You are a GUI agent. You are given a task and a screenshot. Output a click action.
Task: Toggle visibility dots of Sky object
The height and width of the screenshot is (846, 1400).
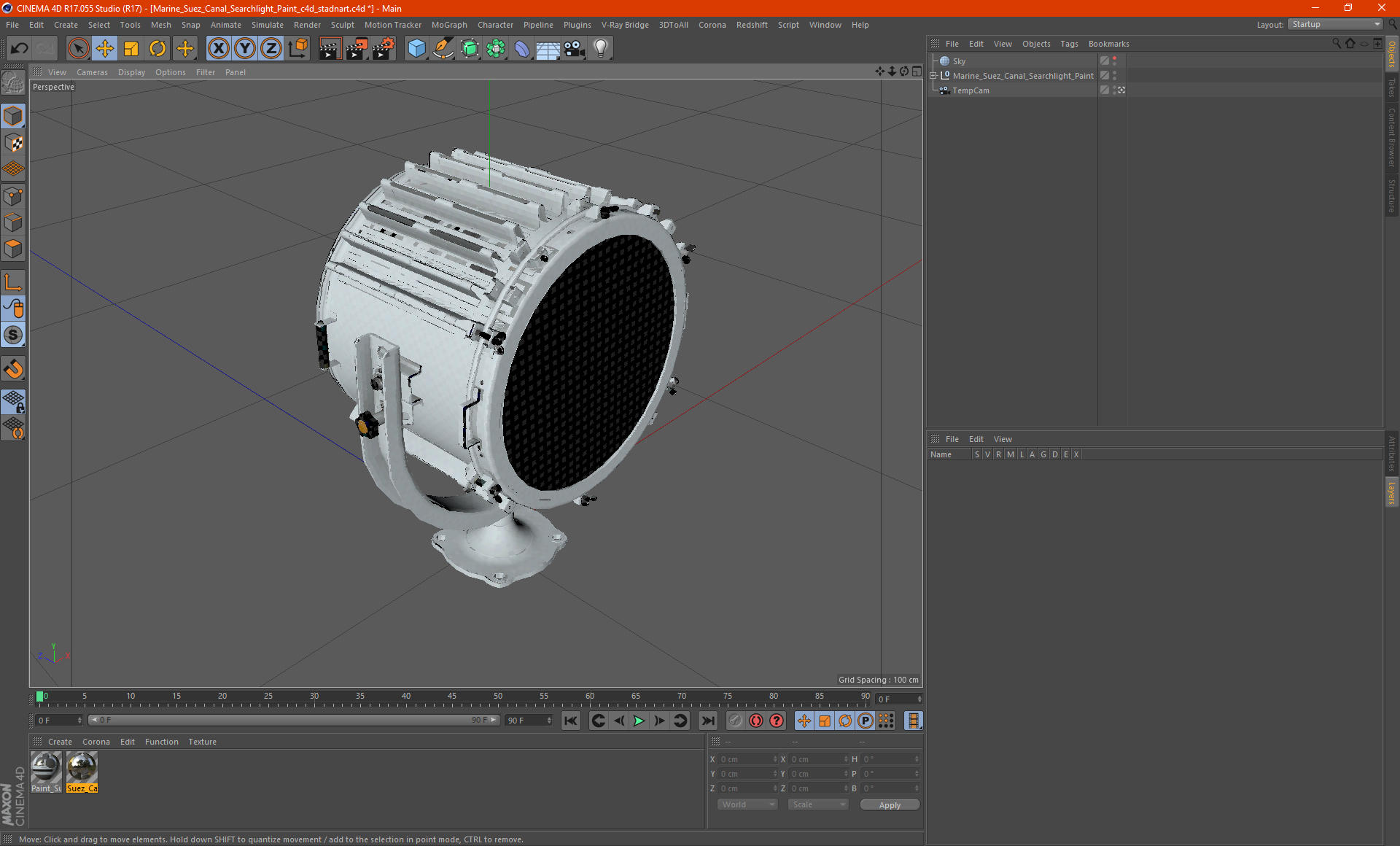click(1114, 61)
